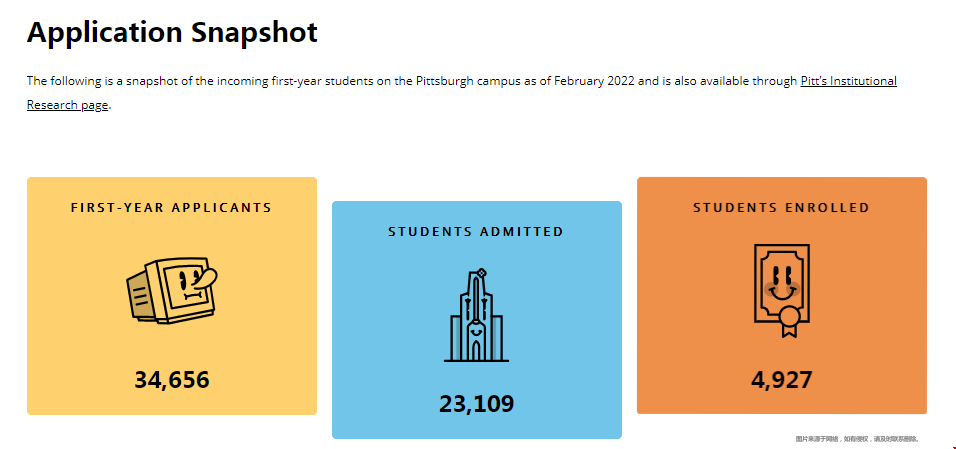Click the Application Snapshot heading

172,32
